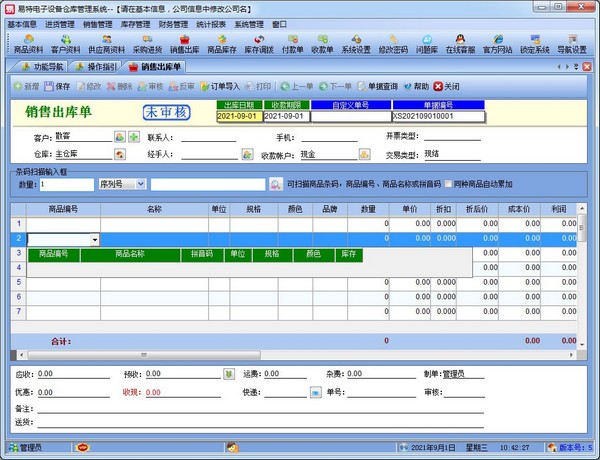
Task: Click the 销售出库 toolbar icon
Action: pyautogui.click(x=185, y=43)
